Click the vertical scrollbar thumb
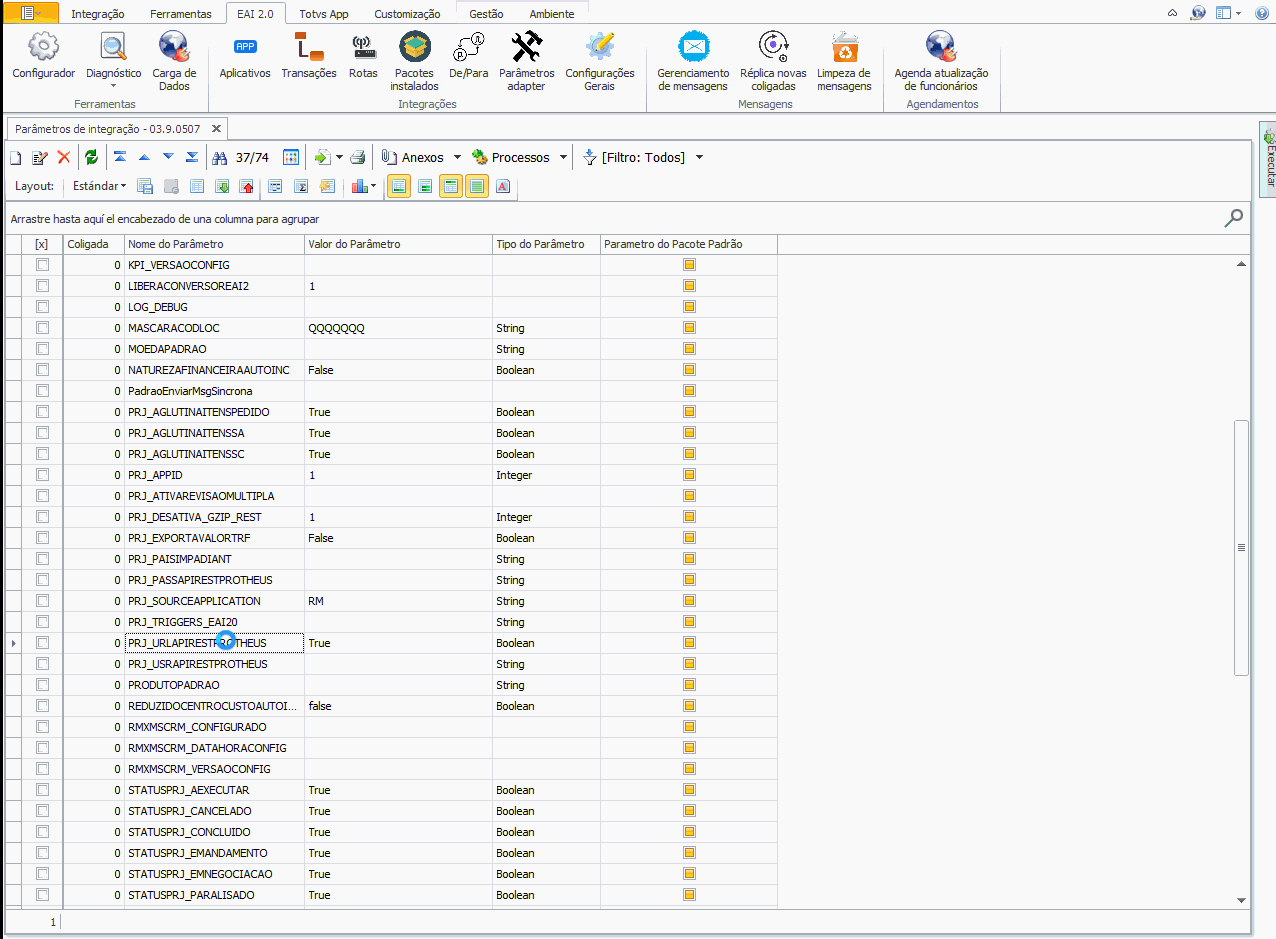This screenshot has height=939, width=1276. 1241,547
